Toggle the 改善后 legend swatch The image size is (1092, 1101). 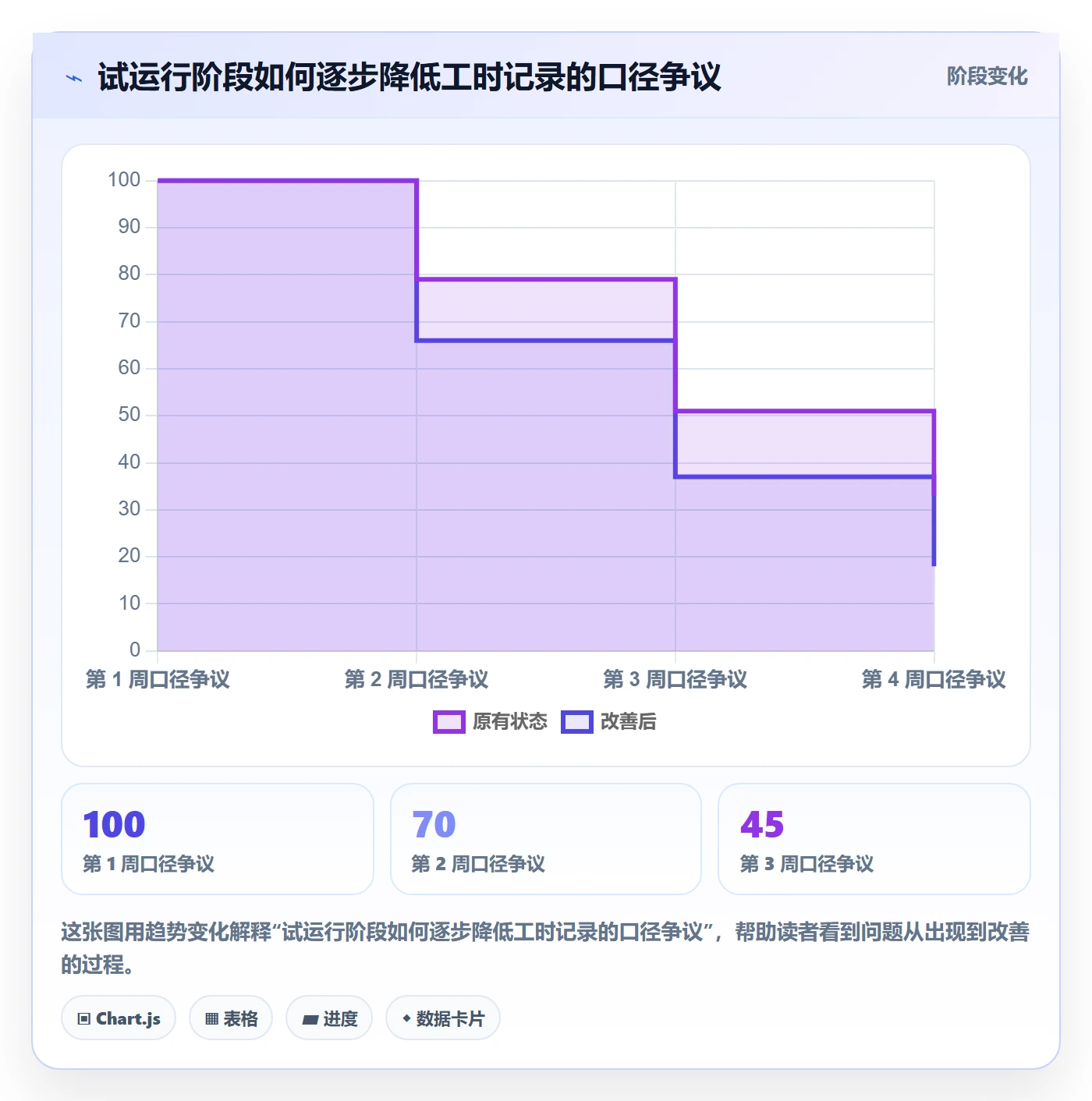576,722
